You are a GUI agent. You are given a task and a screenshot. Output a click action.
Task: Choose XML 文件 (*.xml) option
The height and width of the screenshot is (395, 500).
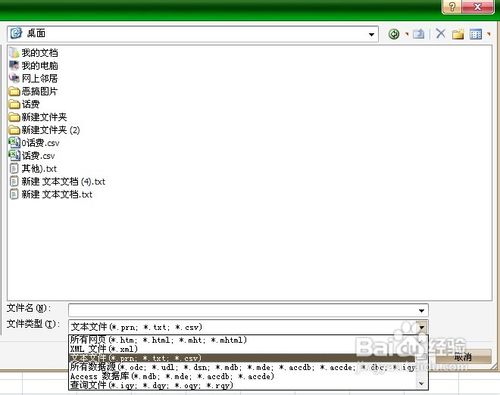click(x=104, y=349)
